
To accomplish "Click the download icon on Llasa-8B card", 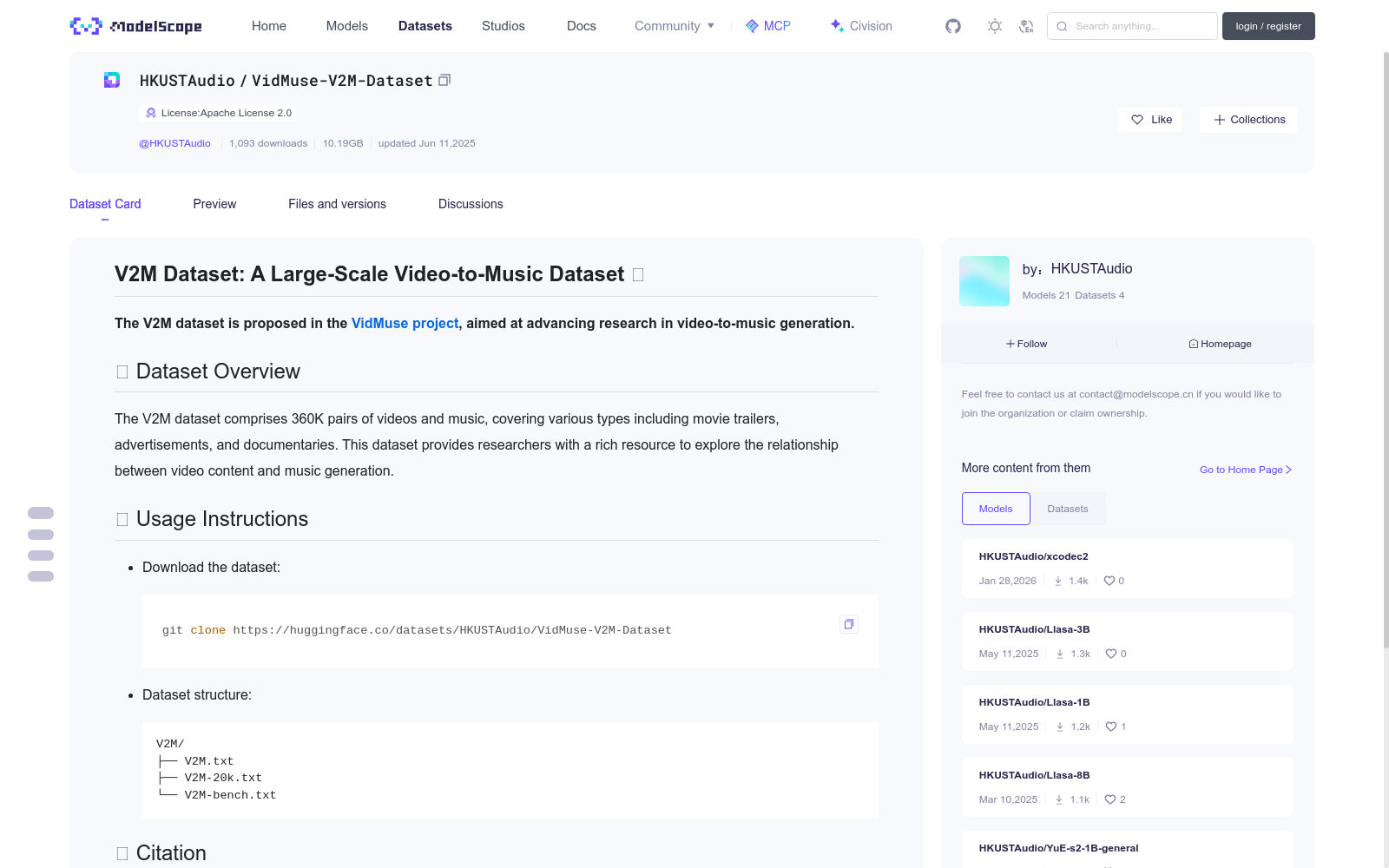I will click(1059, 799).
